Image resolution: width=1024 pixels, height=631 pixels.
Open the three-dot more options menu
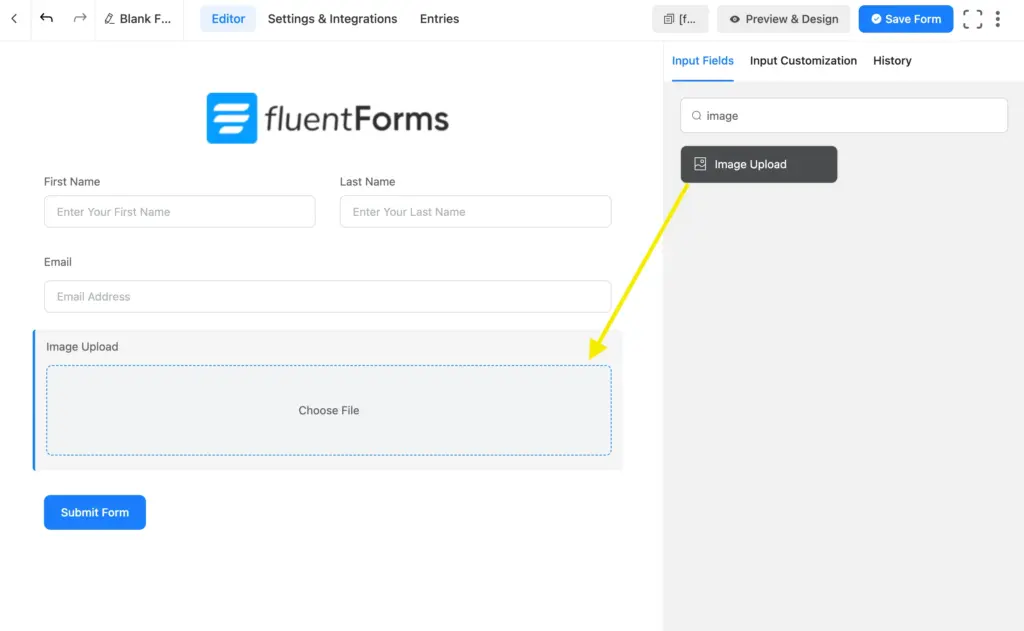click(998, 19)
